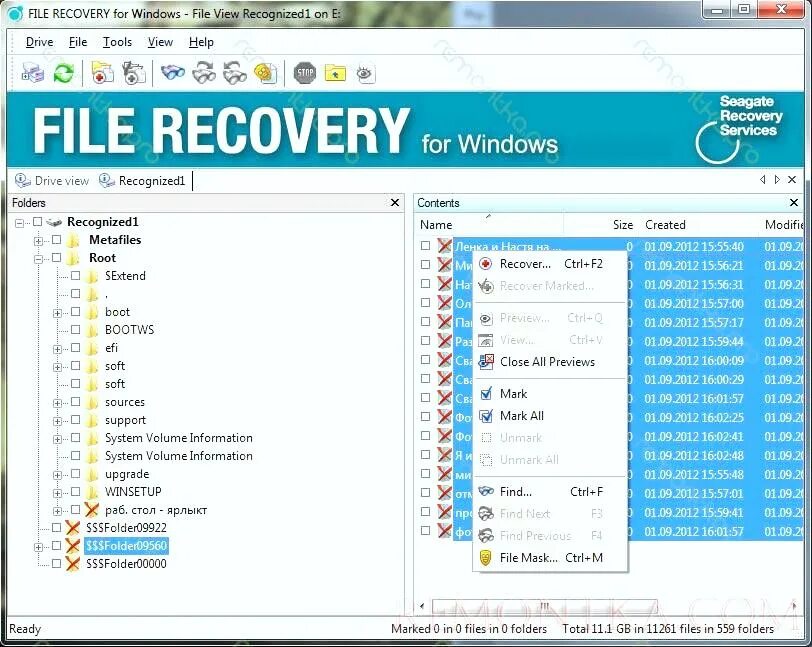The width and height of the screenshot is (812, 647).
Task: Check the Root folder checkbox
Action: pyautogui.click(x=56, y=258)
